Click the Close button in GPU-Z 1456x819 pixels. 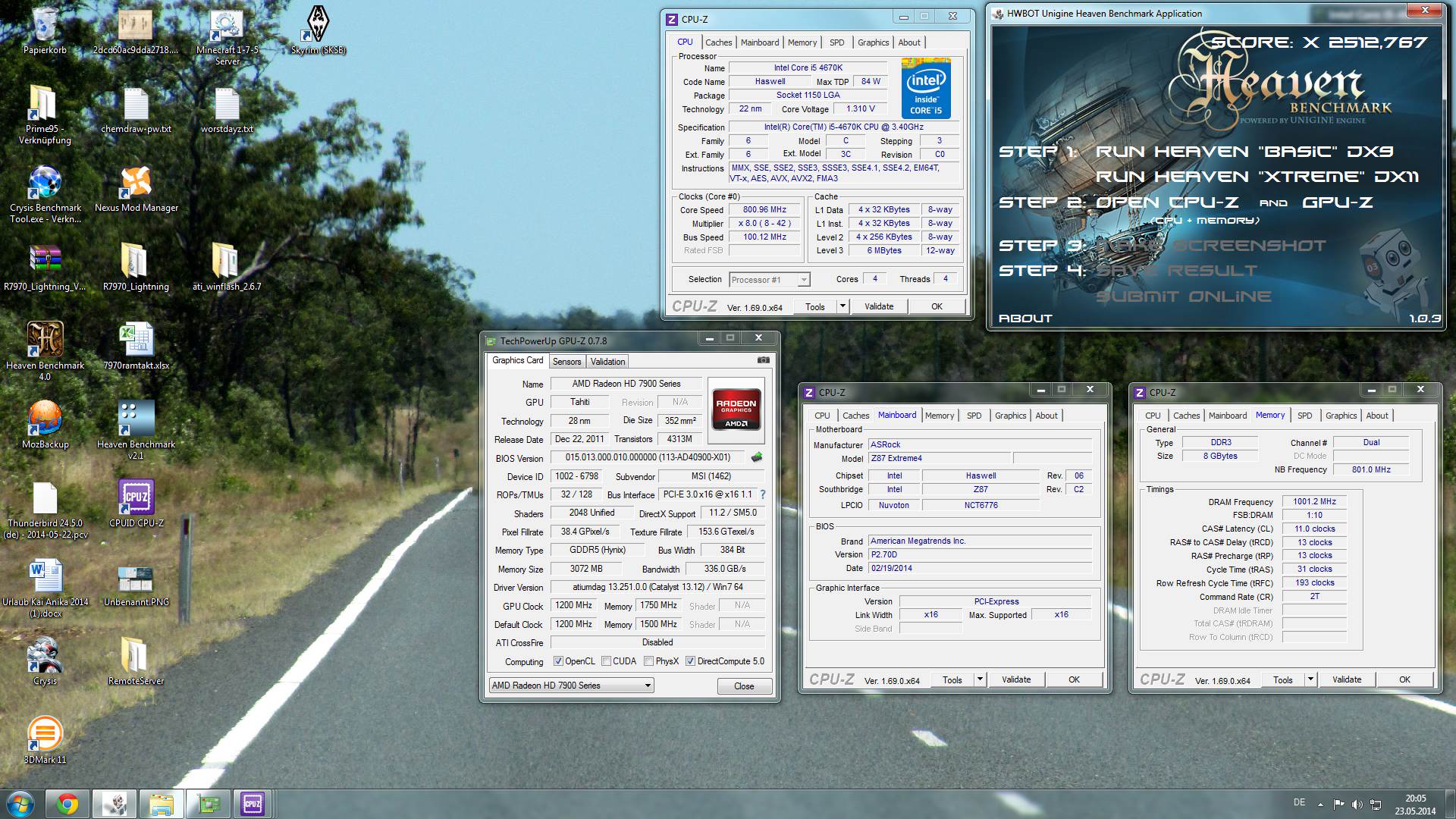(x=744, y=686)
